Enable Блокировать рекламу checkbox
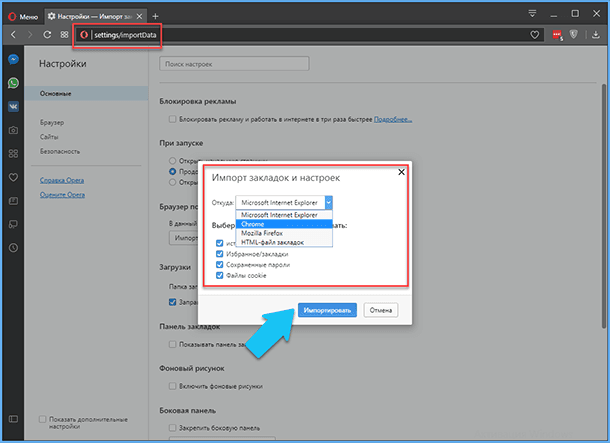Screen dimensions: 610x443 point(172,119)
